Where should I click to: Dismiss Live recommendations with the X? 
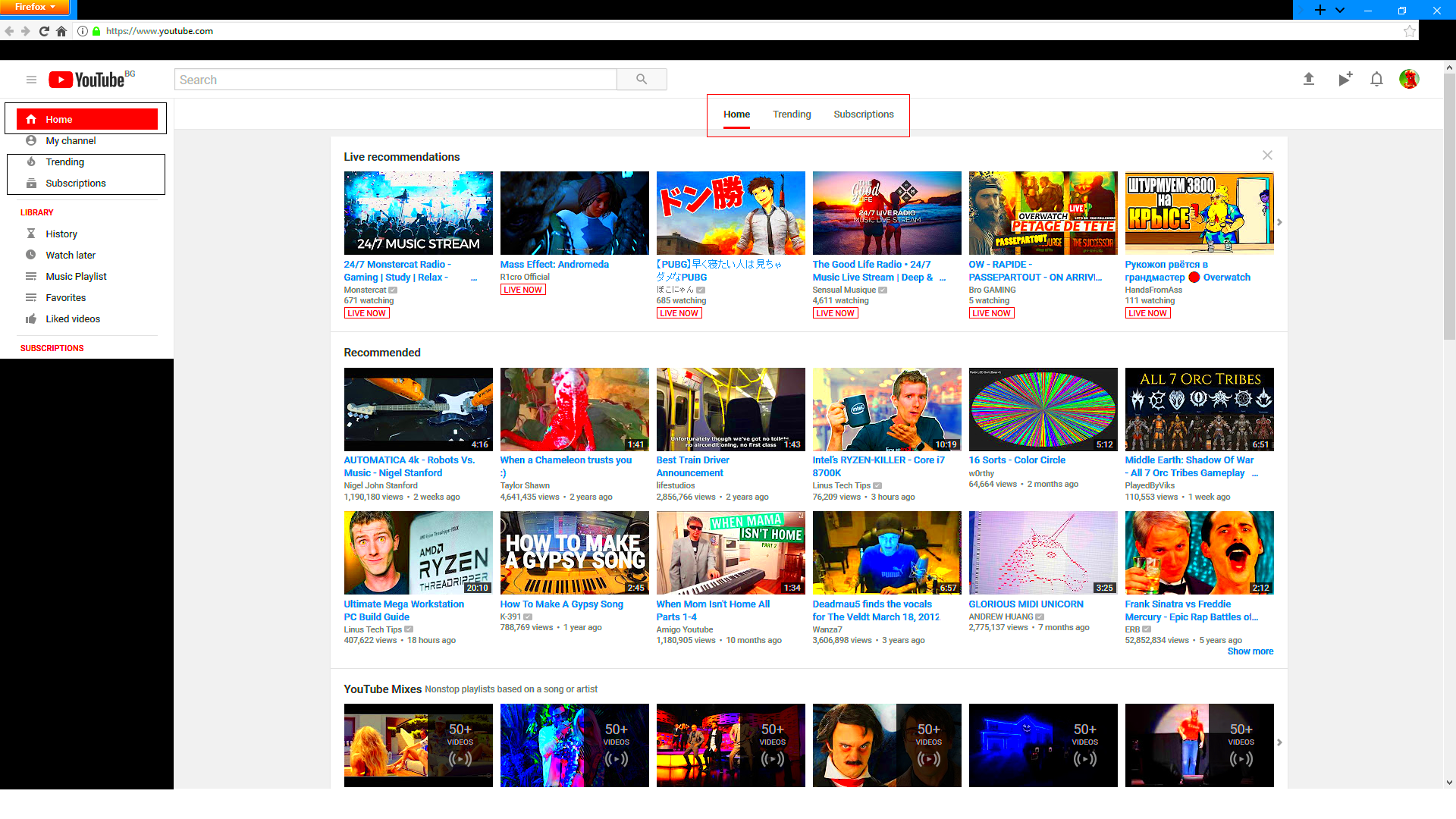click(x=1267, y=155)
